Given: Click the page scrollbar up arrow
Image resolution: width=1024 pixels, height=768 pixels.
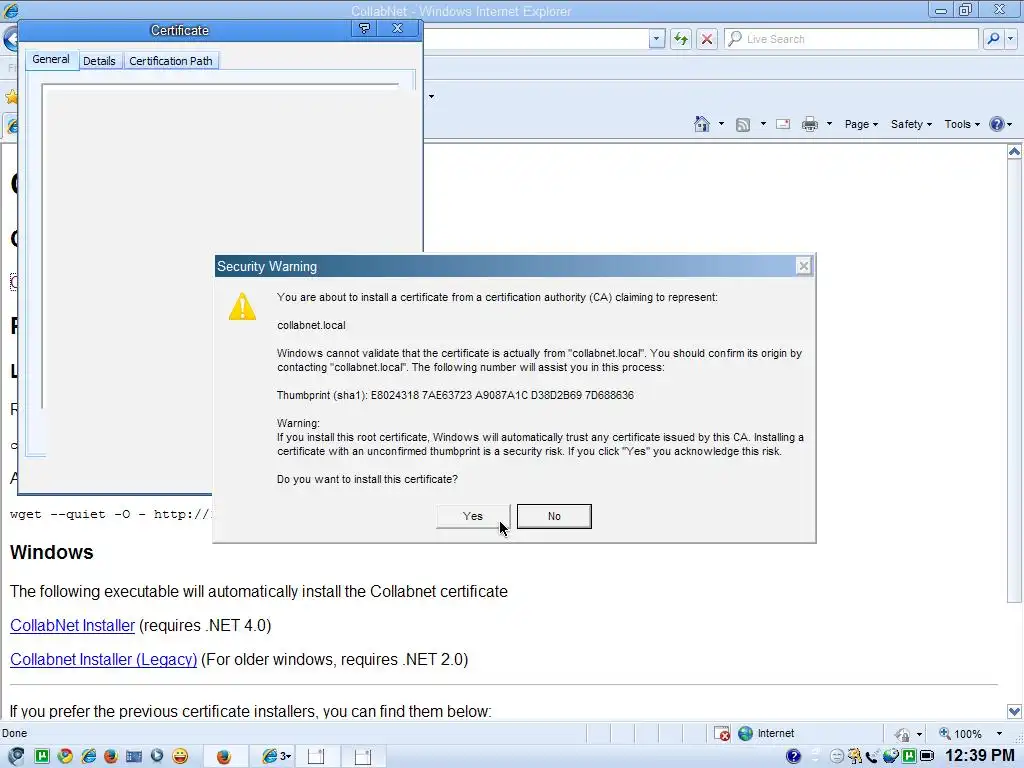Looking at the screenshot, I should click(1014, 152).
